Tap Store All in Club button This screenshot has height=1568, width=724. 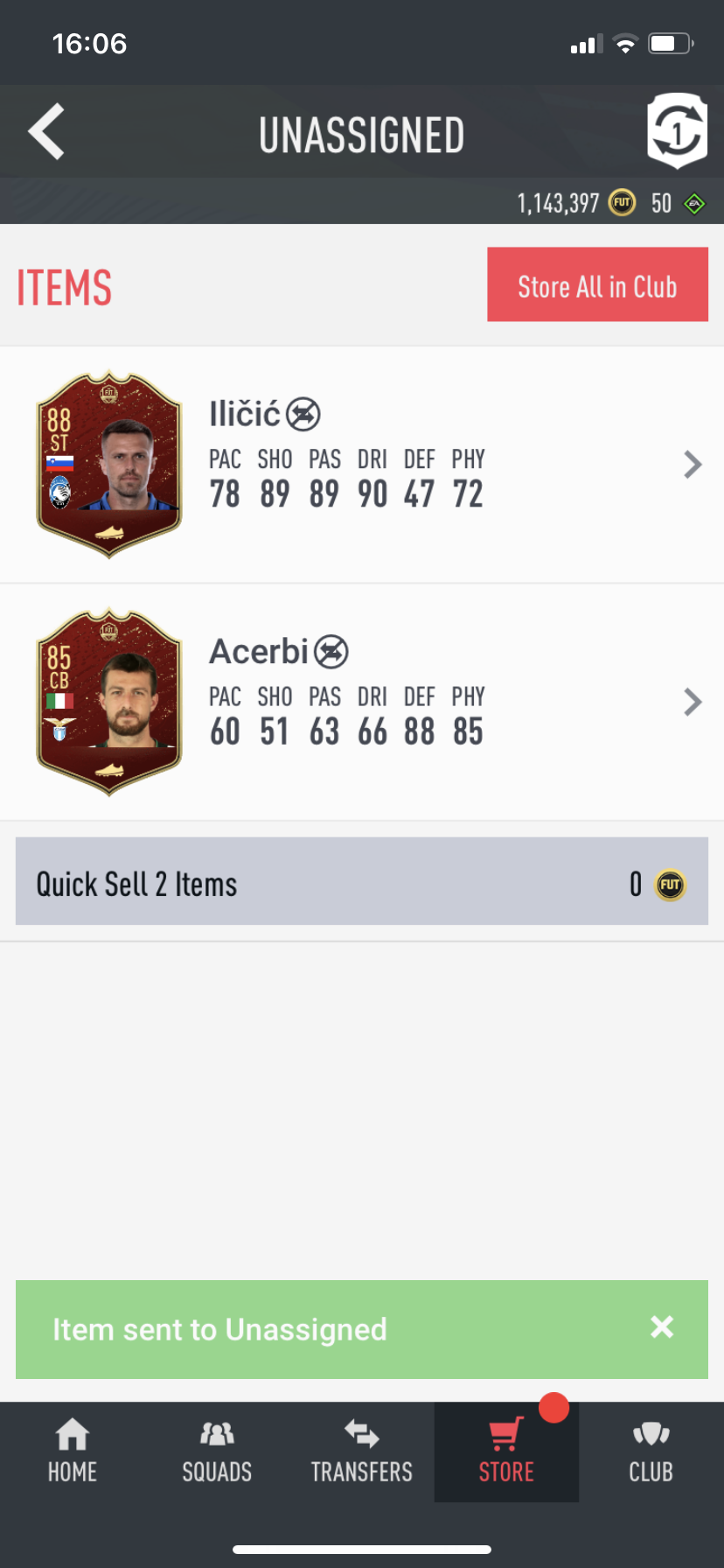click(597, 284)
